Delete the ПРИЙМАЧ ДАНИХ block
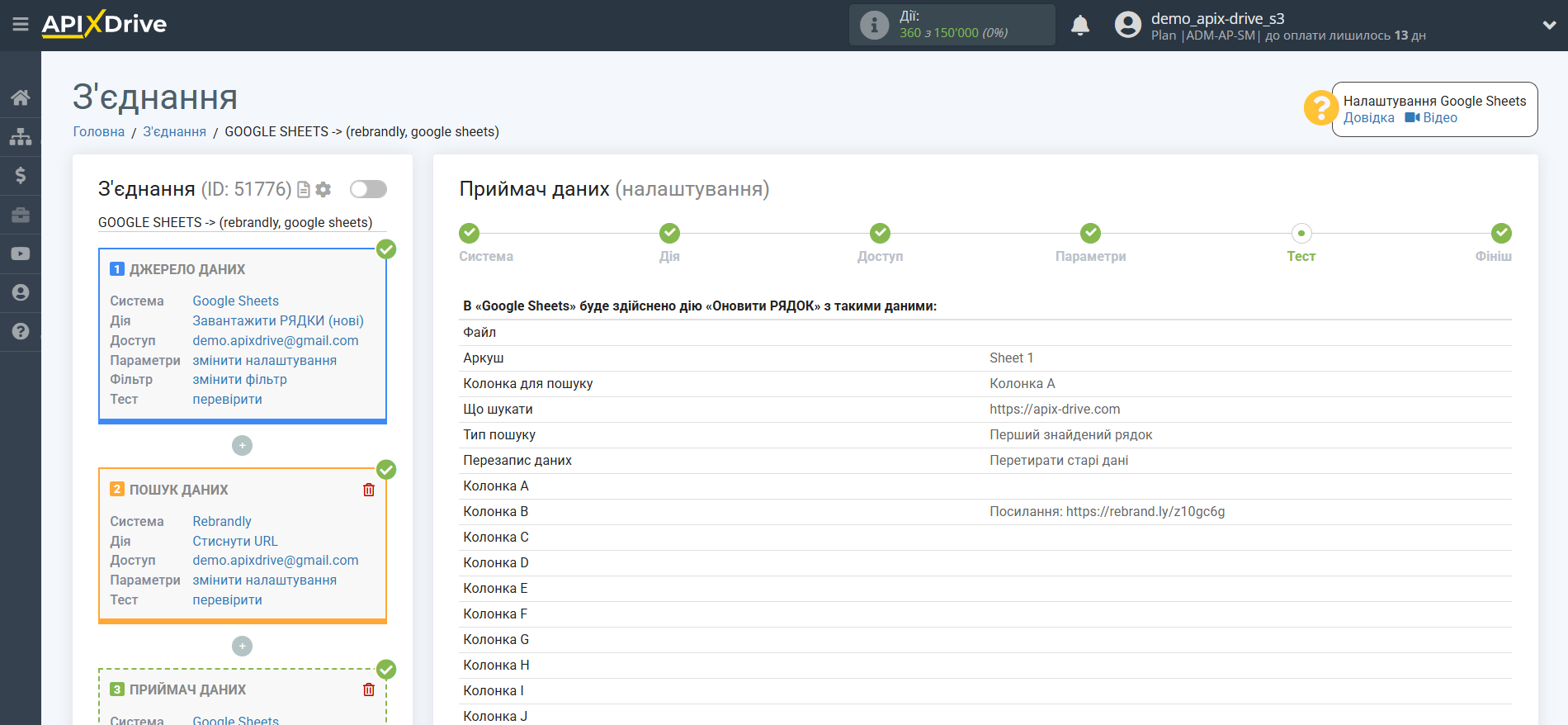Screen dimensions: 1568x725 (x=369, y=689)
